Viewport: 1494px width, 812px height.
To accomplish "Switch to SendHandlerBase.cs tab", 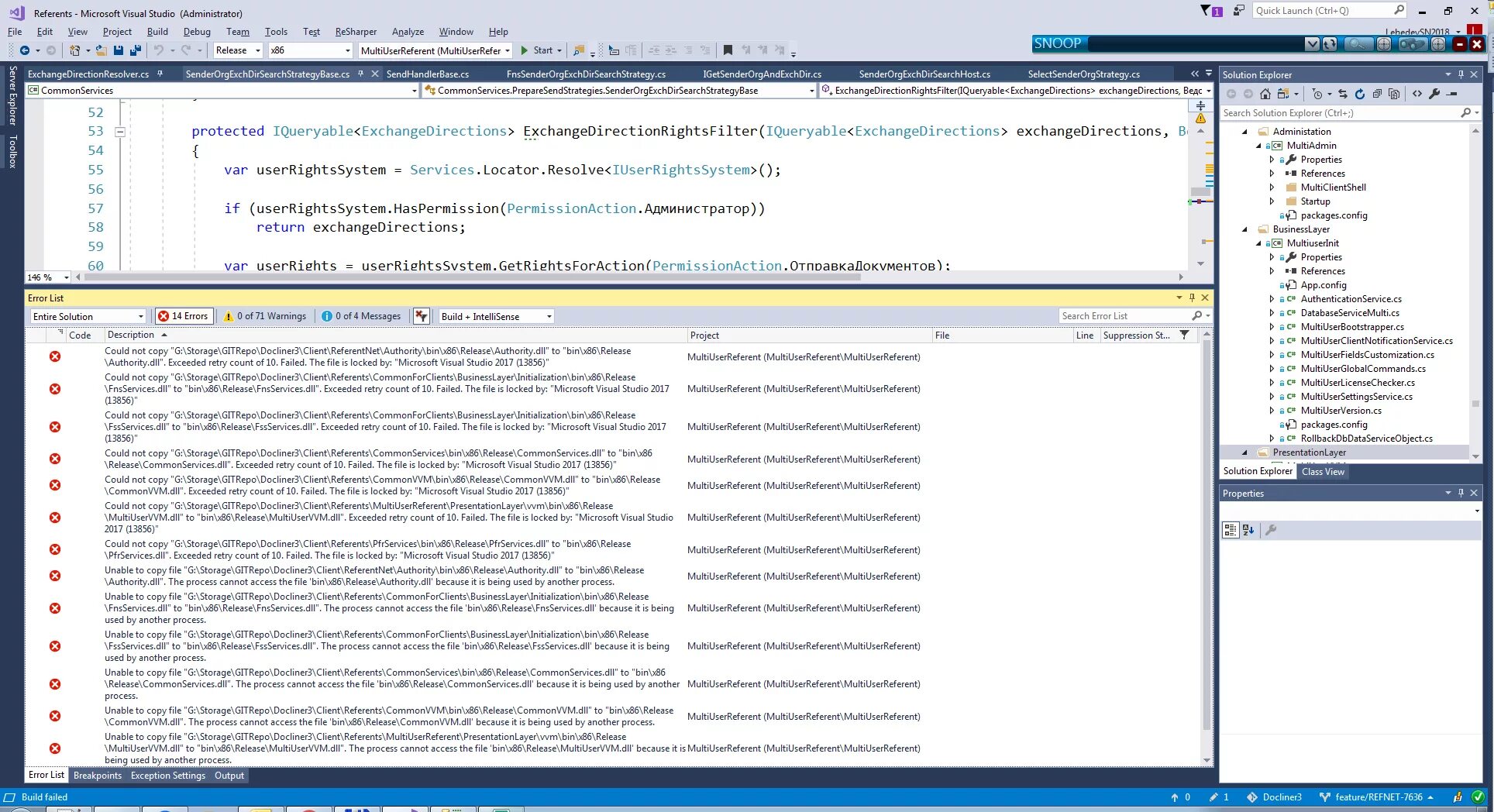I will (428, 74).
